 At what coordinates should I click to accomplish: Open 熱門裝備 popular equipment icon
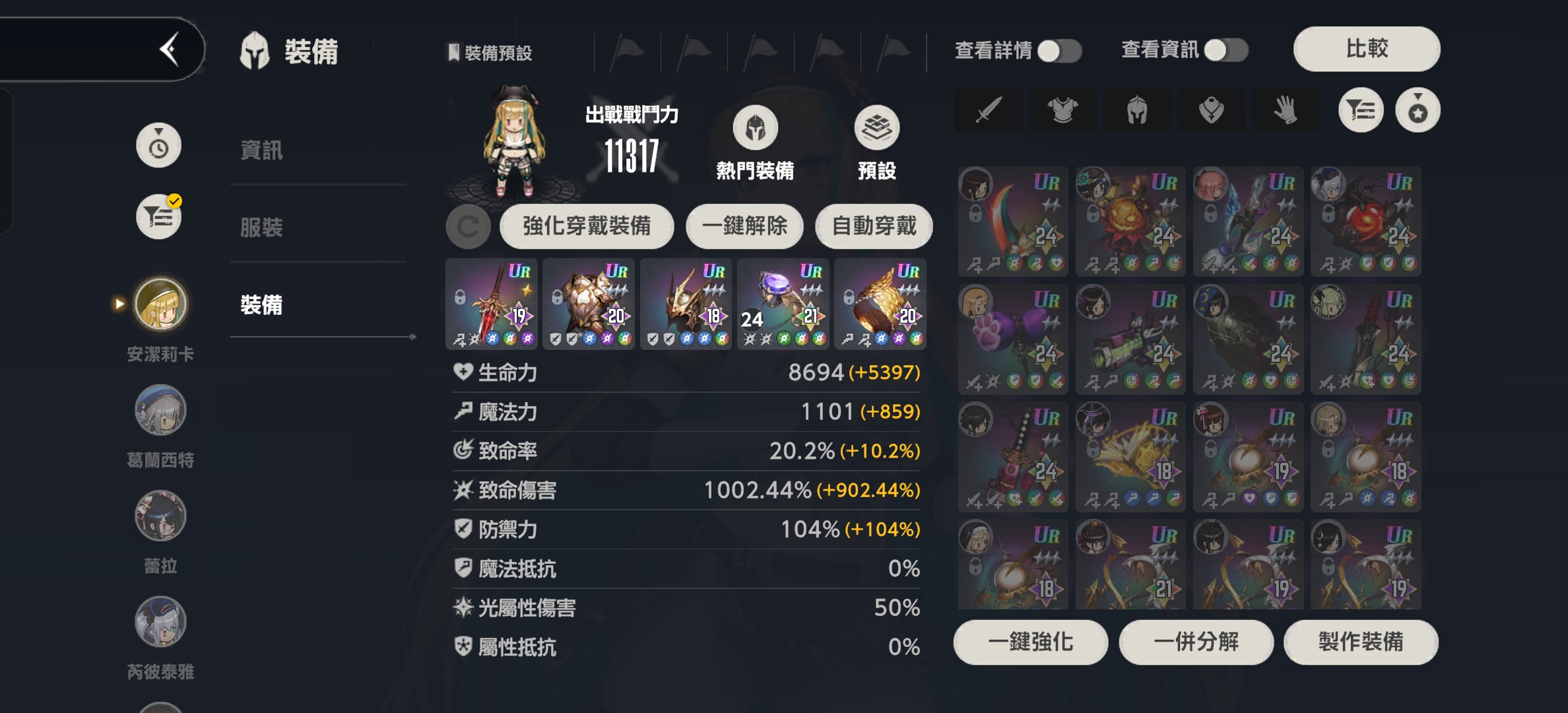755,128
